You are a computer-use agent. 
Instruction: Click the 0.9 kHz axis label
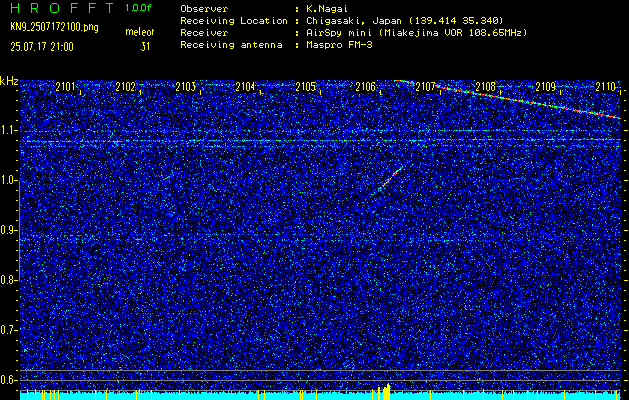click(x=8, y=230)
